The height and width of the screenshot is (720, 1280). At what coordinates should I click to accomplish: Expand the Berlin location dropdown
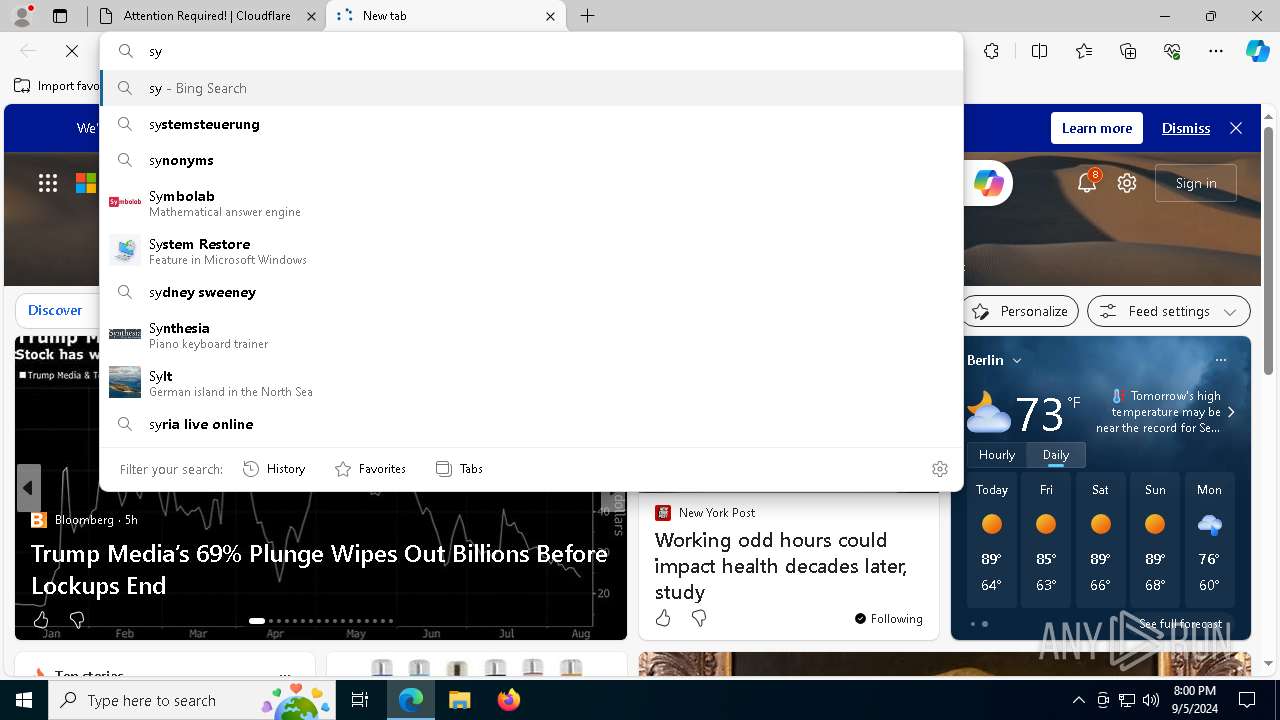(x=1017, y=360)
